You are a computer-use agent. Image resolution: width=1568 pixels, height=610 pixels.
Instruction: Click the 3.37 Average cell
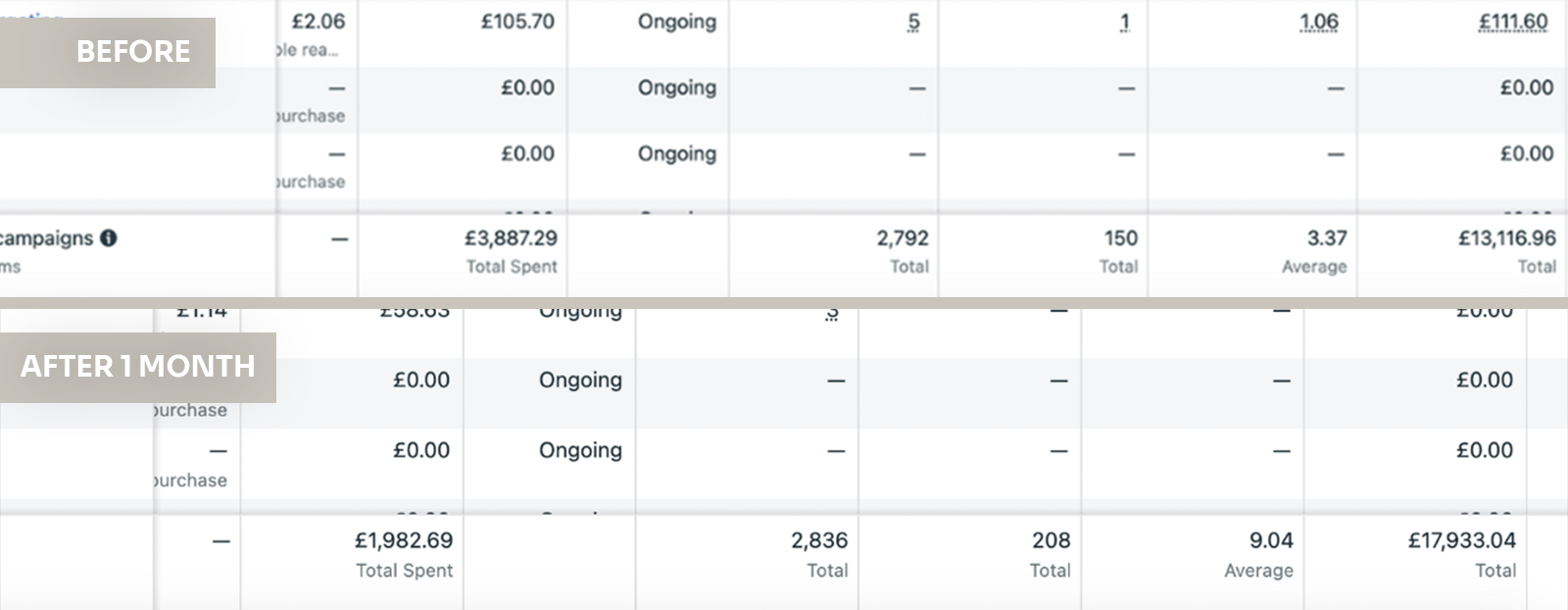pos(1252,252)
